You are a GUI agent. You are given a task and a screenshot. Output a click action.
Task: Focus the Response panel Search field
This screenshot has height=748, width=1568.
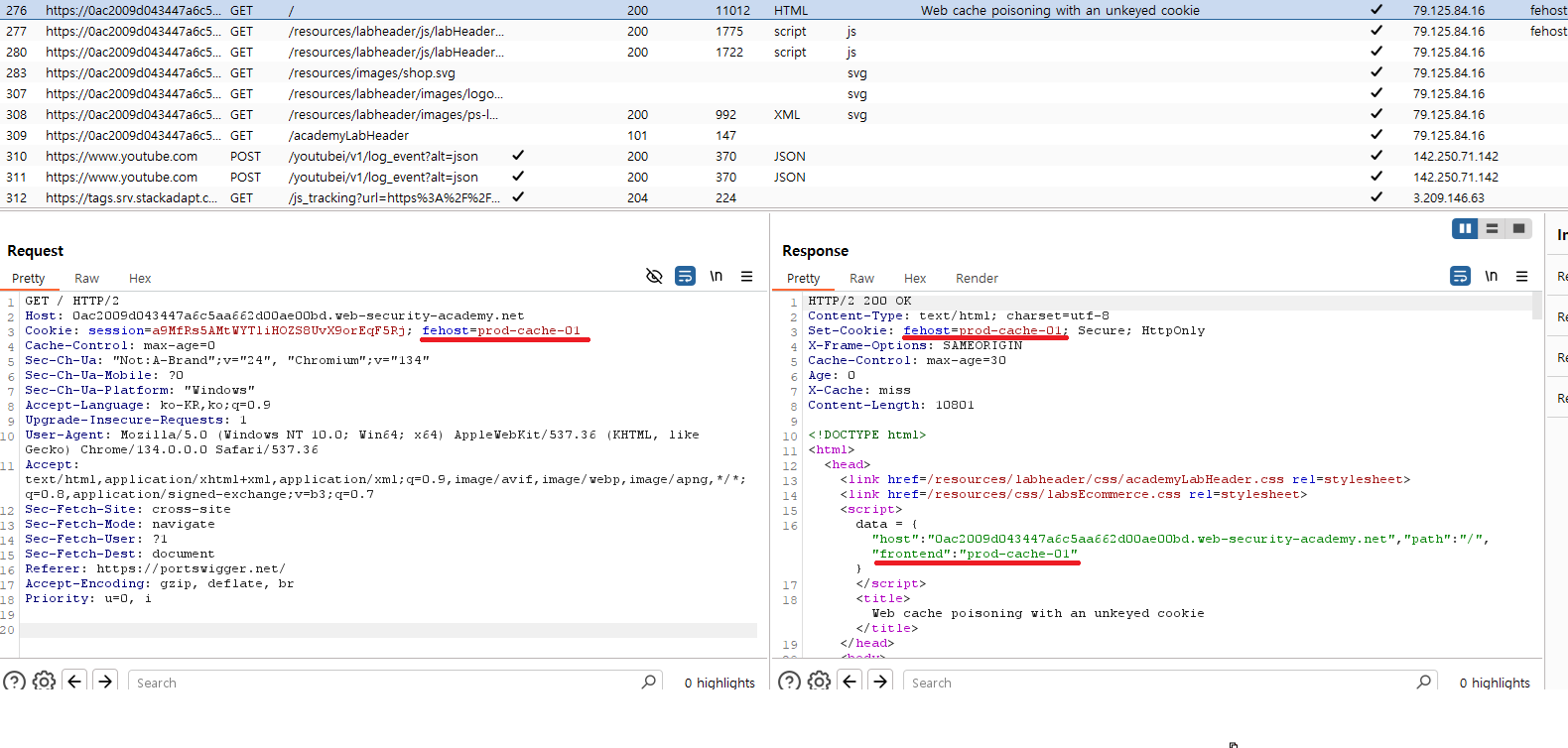[x=1171, y=683]
